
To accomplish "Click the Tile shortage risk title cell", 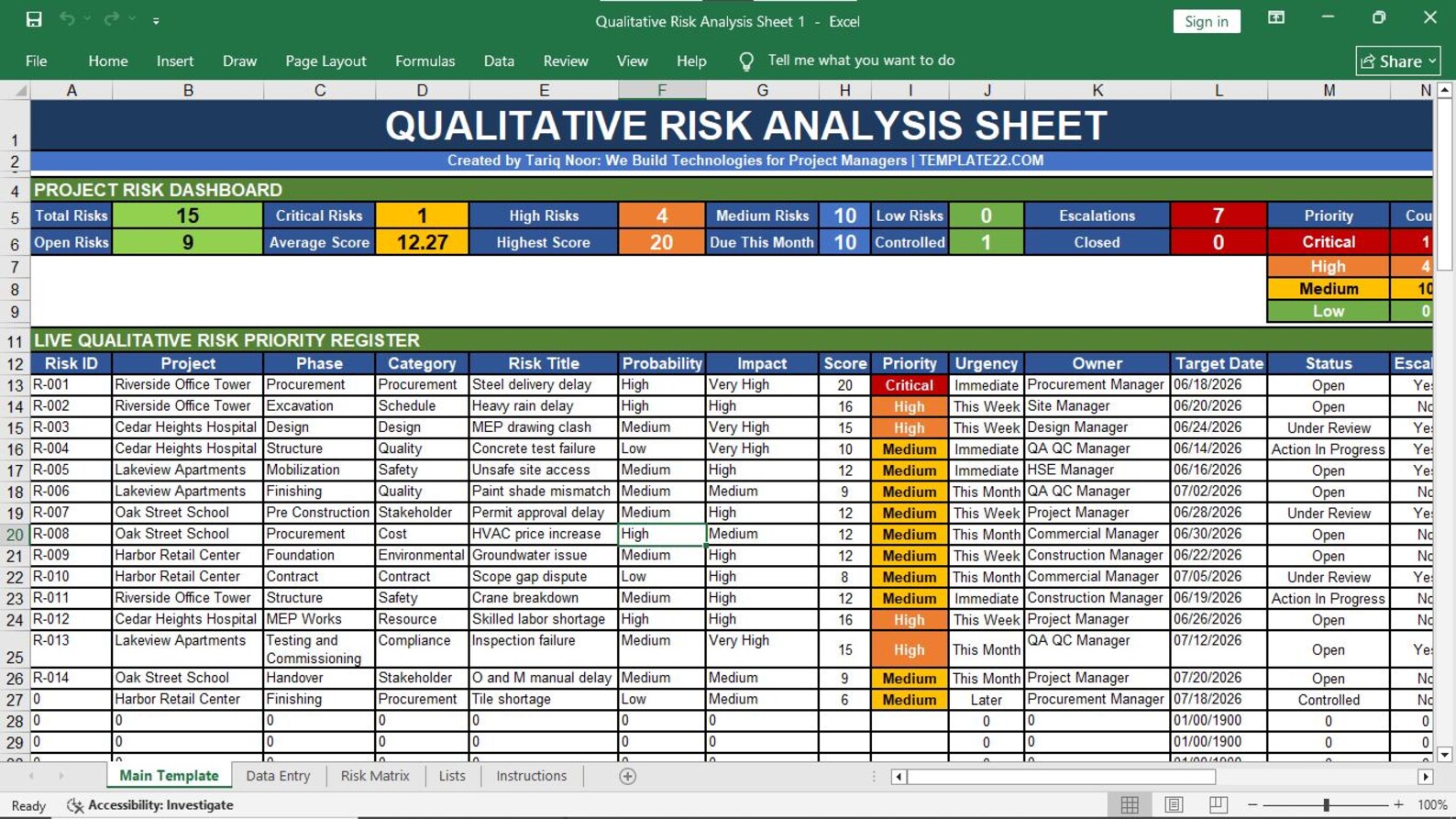I will coord(544,700).
